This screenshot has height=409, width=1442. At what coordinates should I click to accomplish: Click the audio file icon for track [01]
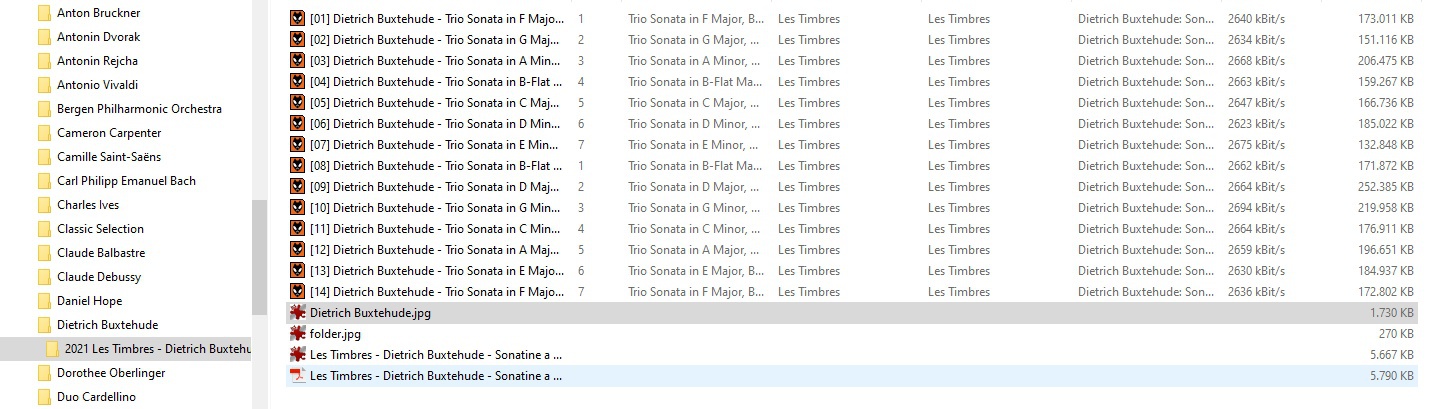point(297,19)
